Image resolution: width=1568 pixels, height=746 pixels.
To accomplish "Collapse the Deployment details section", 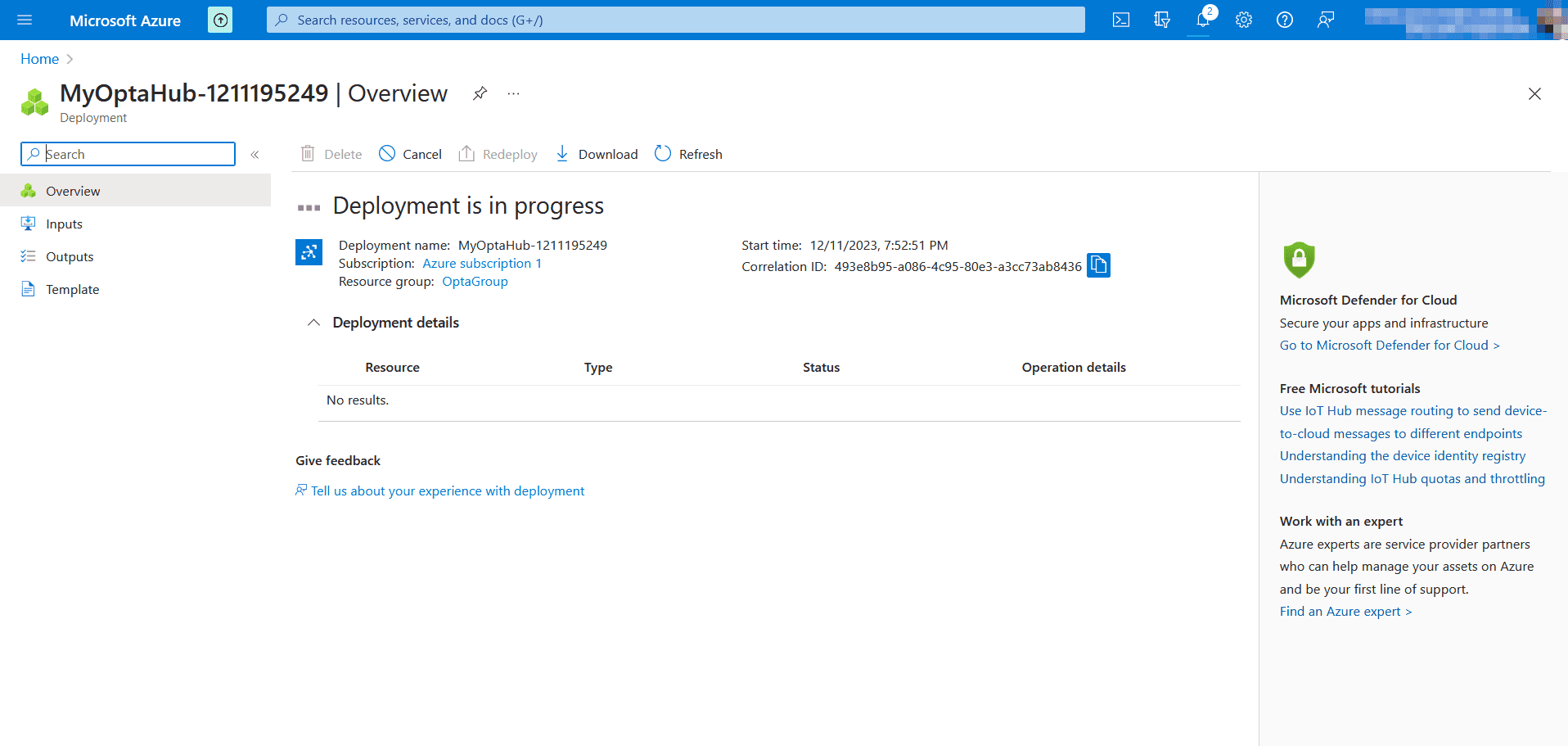I will click(313, 322).
